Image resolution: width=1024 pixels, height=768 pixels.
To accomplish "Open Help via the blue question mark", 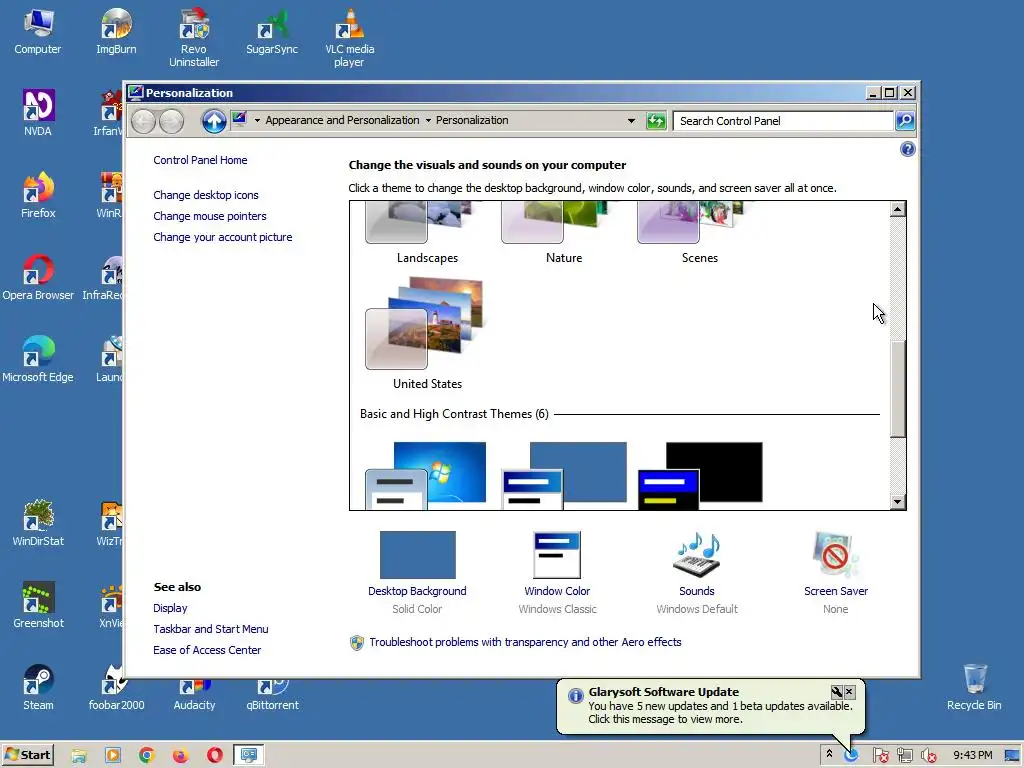I will pyautogui.click(x=907, y=150).
